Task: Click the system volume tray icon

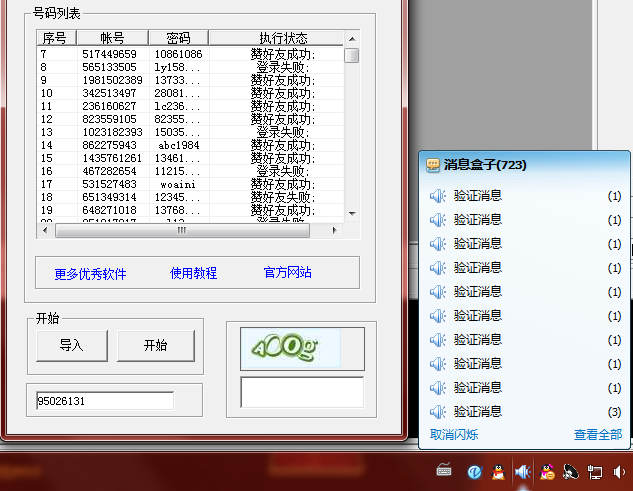Action: tap(618, 472)
